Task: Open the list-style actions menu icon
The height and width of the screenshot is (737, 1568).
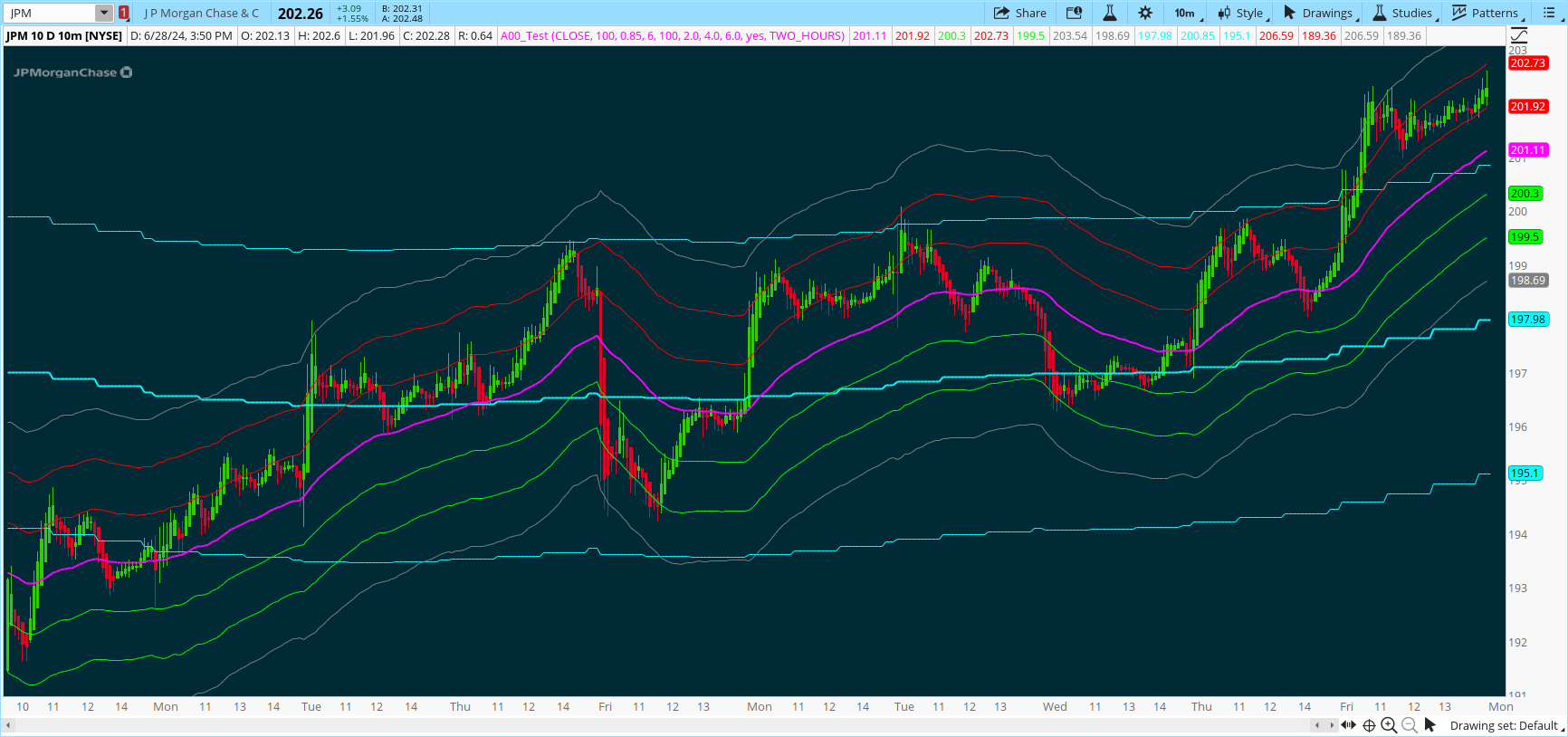Action: pos(1550,13)
